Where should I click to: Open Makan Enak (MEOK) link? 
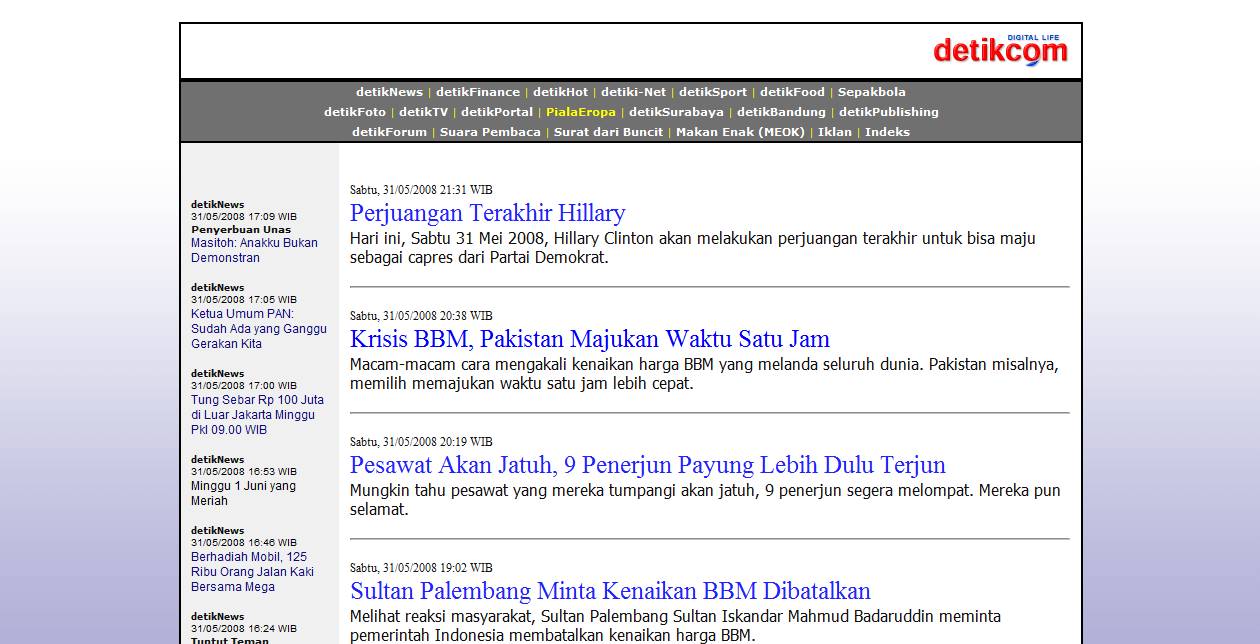point(740,132)
